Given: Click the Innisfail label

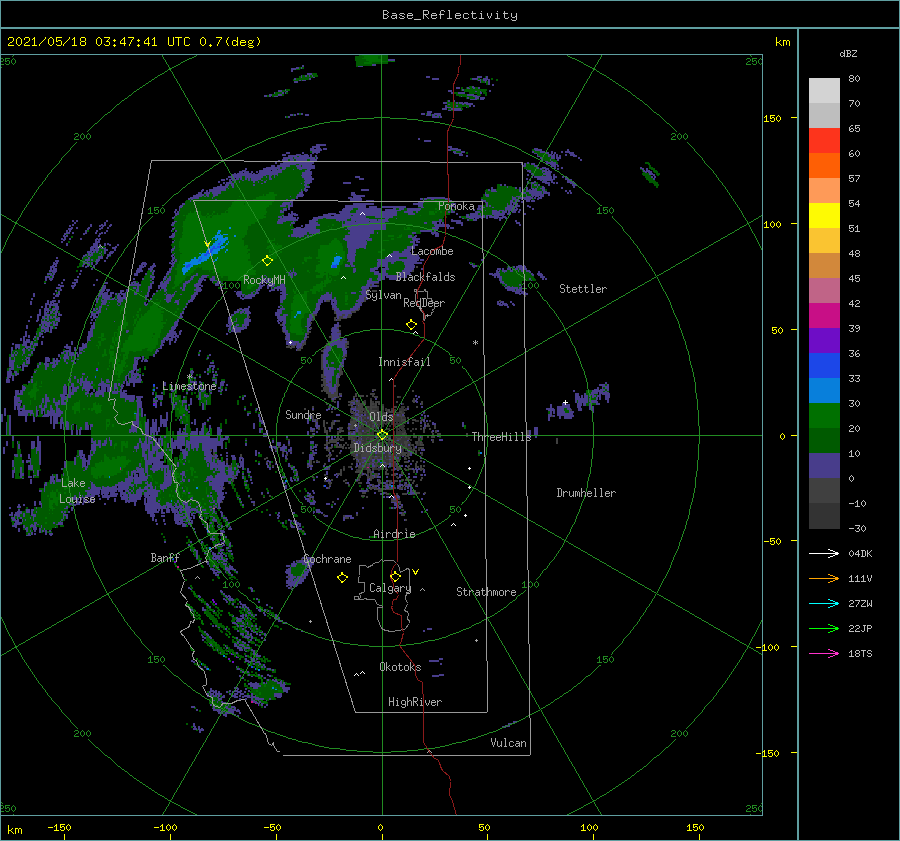Looking at the screenshot, I should (404, 362).
